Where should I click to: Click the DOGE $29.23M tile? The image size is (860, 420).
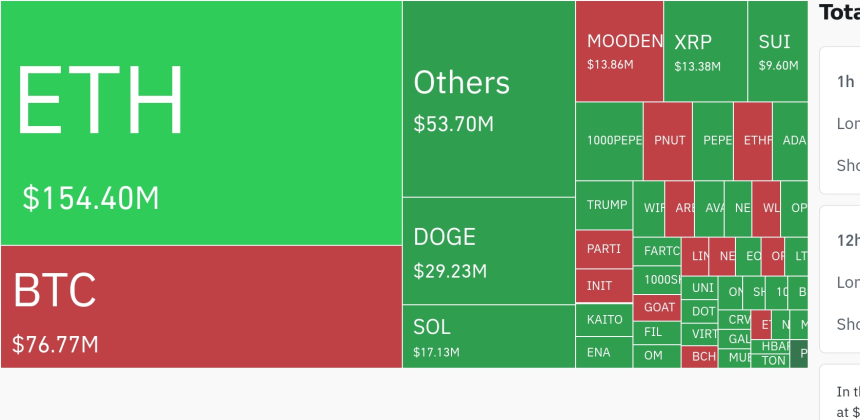489,251
